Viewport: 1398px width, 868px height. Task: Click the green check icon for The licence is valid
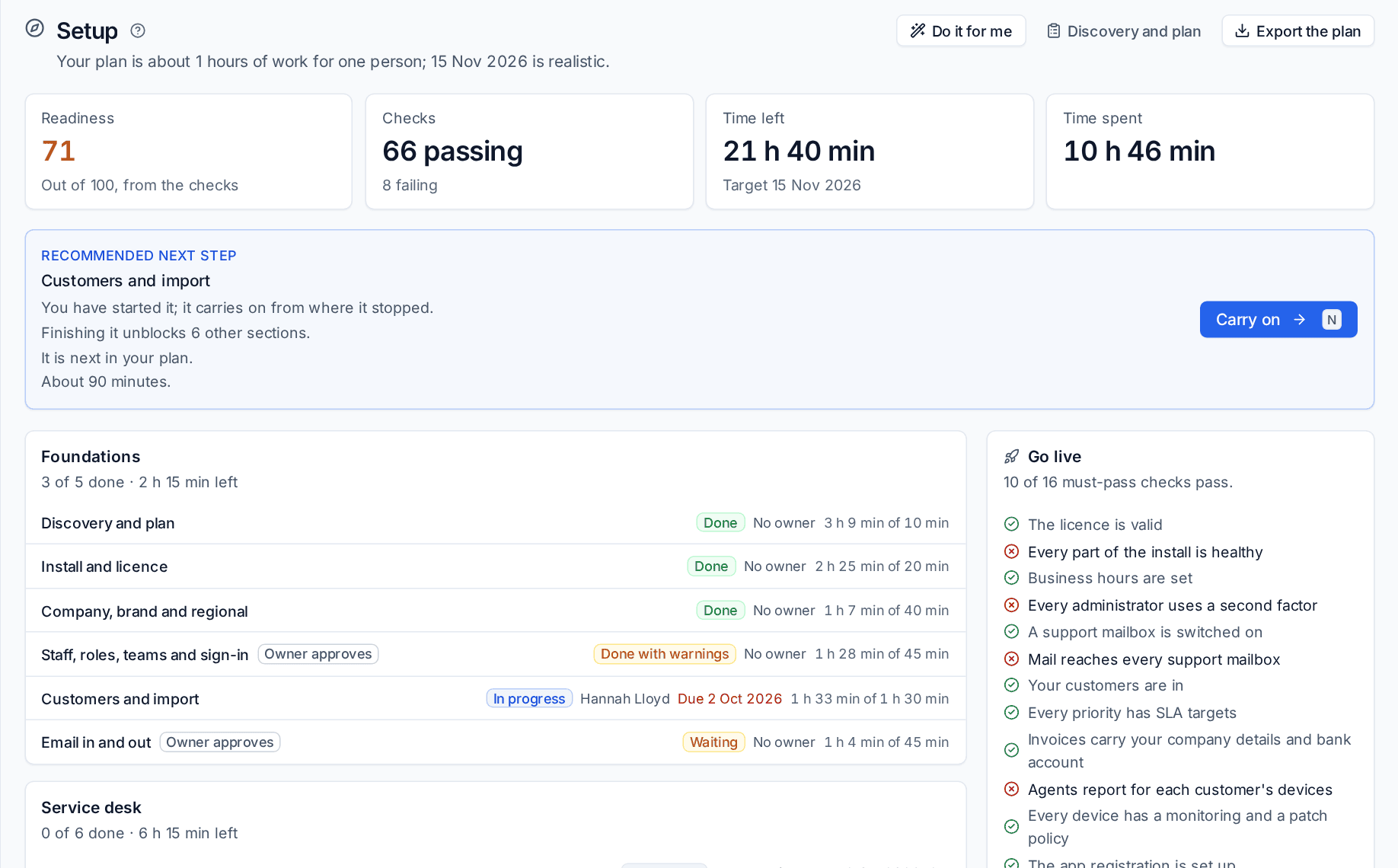pyautogui.click(x=1011, y=524)
